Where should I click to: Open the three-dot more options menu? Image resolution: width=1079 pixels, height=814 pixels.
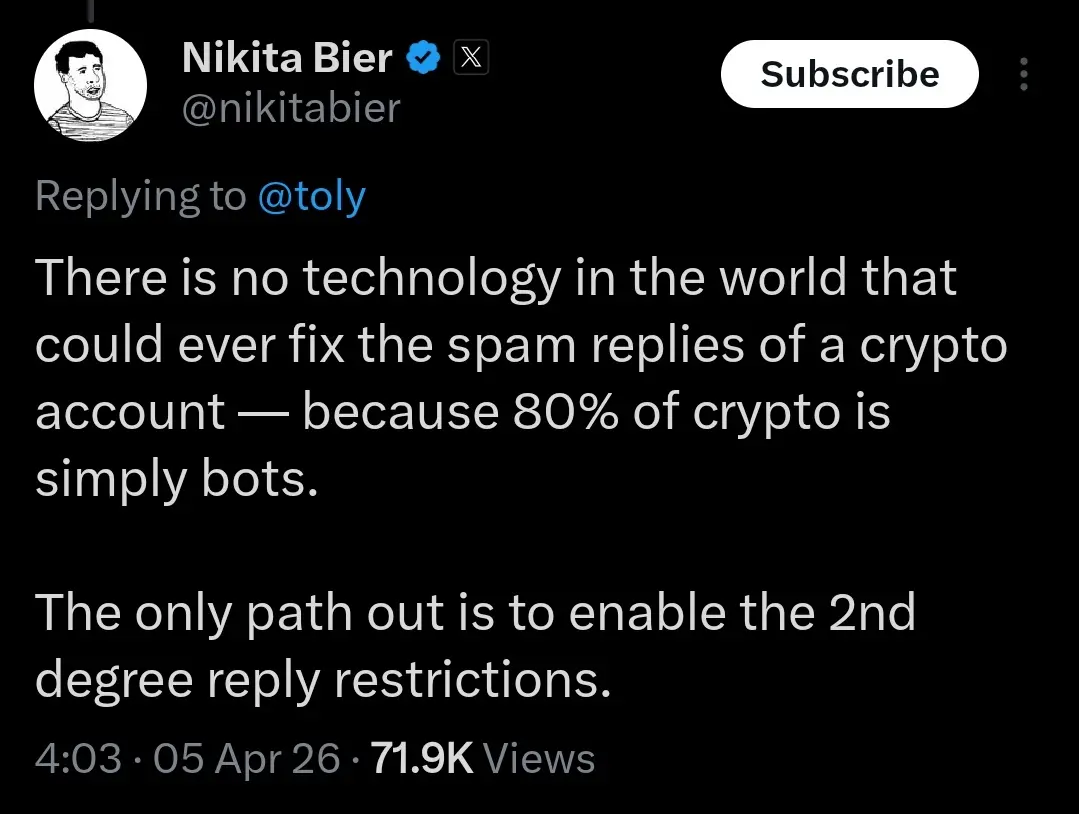(x=1022, y=75)
